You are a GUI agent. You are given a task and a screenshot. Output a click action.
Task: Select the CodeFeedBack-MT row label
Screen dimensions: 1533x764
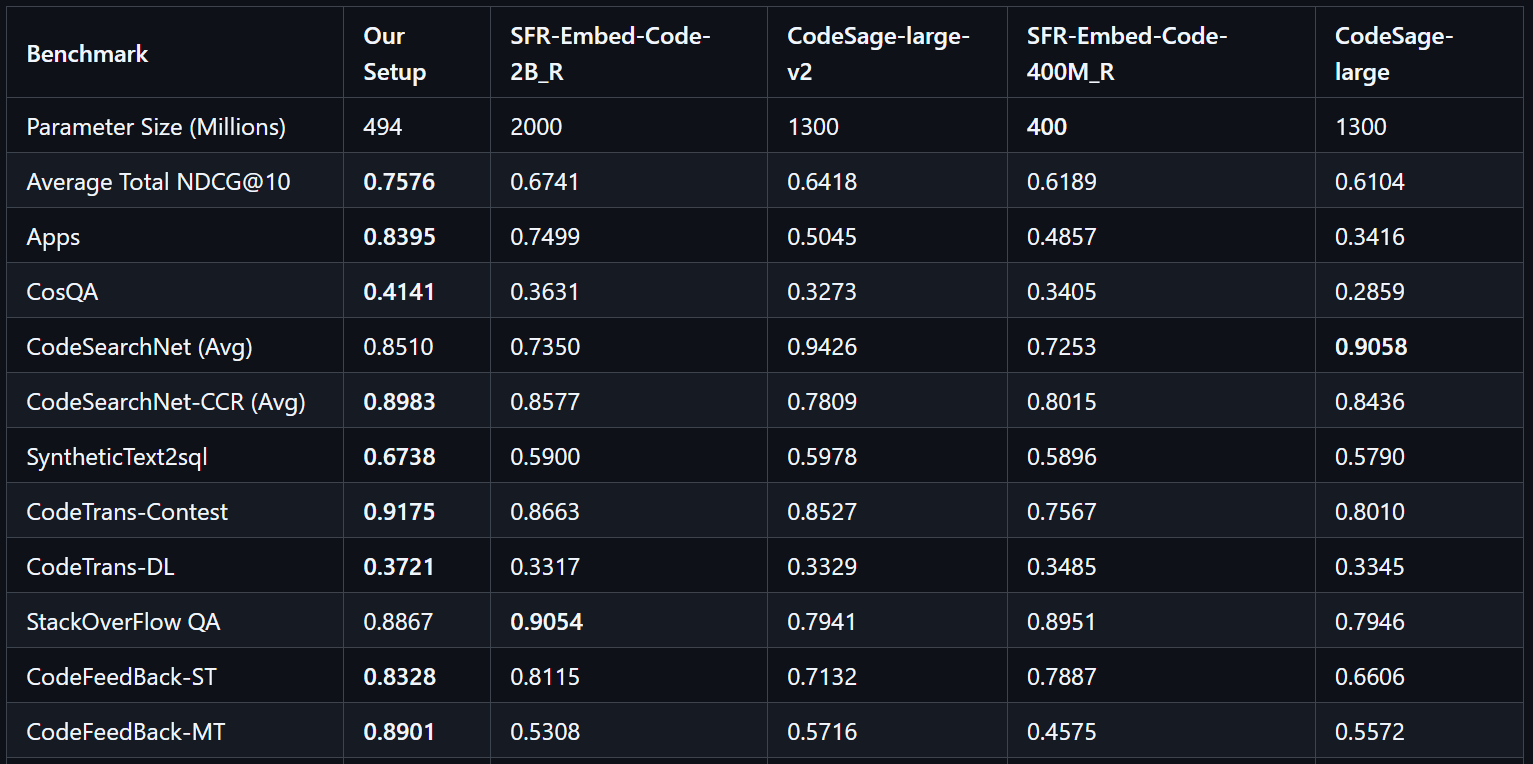tap(126, 732)
